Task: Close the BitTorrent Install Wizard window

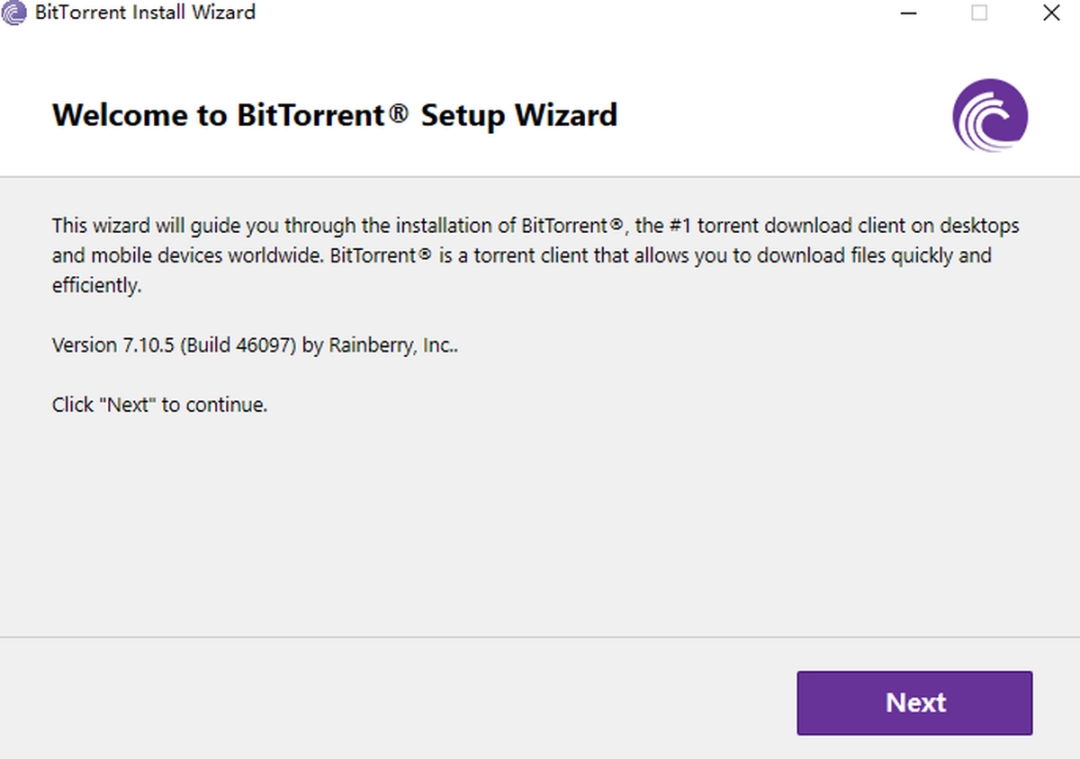Action: [x=1051, y=13]
